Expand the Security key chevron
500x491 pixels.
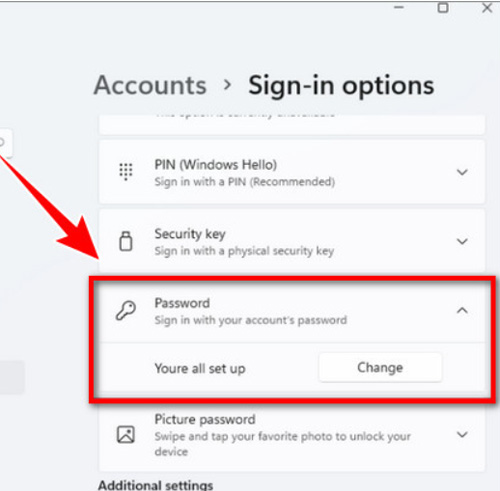coord(462,241)
